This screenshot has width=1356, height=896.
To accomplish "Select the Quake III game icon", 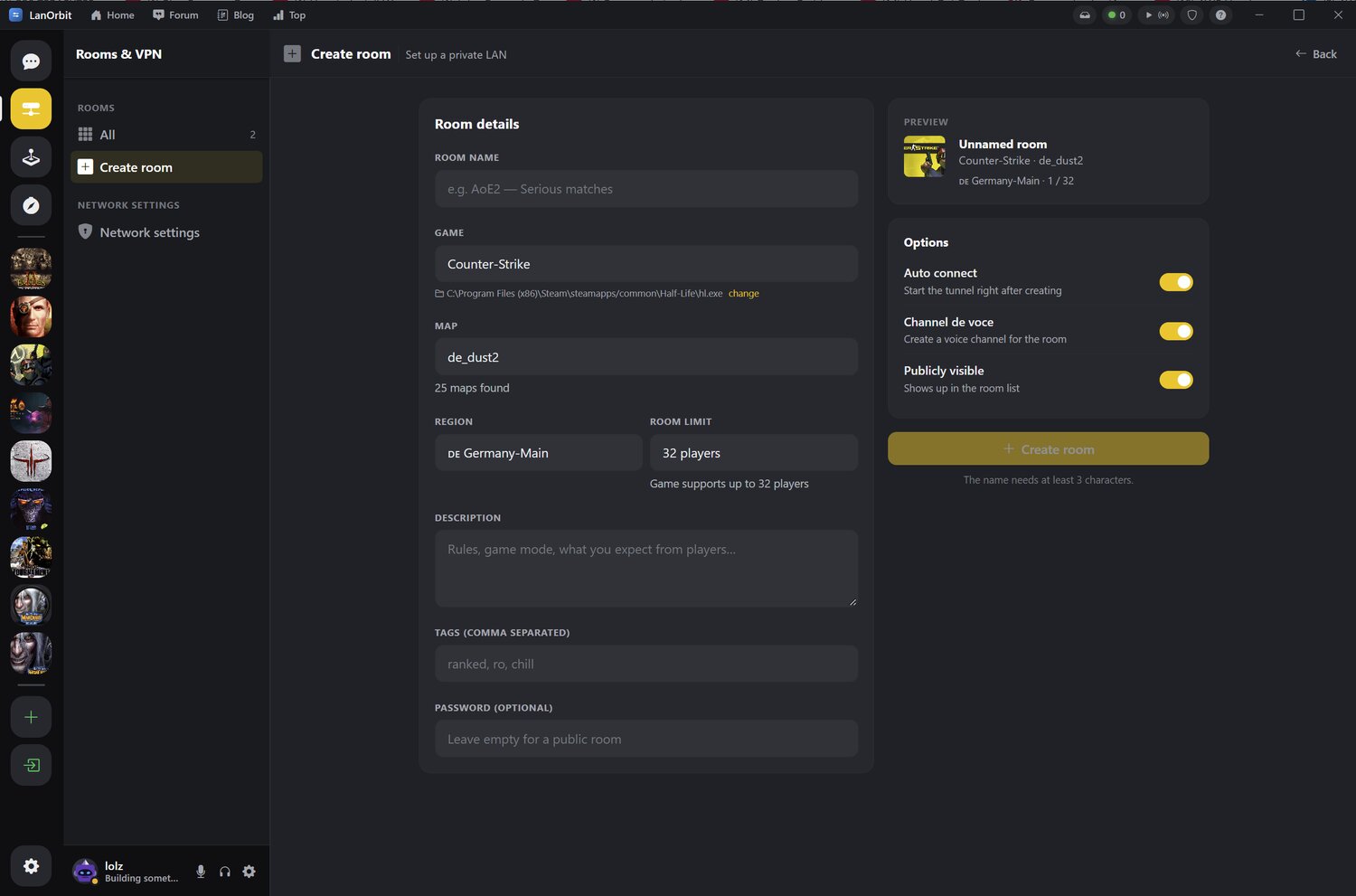I will coord(31,461).
